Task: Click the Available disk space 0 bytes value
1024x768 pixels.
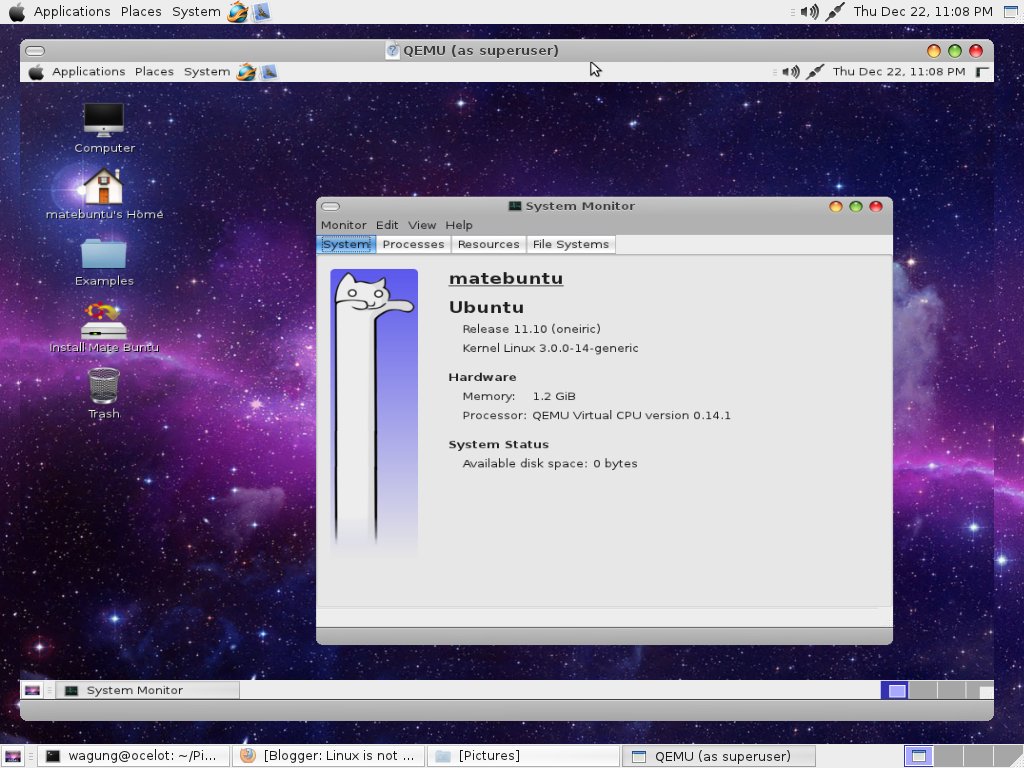Action: tap(615, 464)
